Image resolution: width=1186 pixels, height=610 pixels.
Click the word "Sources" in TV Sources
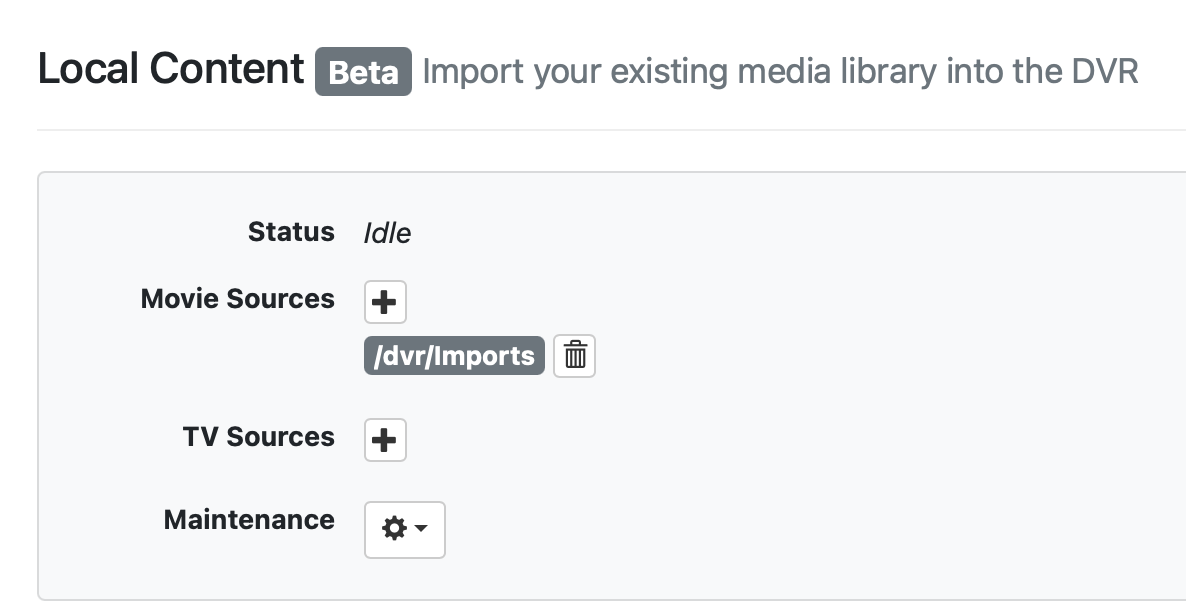point(281,437)
